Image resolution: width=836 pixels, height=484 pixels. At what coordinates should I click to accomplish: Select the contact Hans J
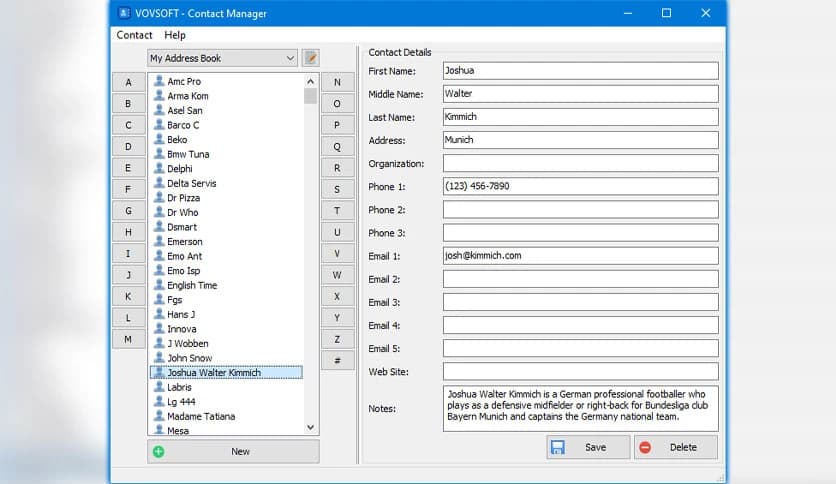[181, 314]
